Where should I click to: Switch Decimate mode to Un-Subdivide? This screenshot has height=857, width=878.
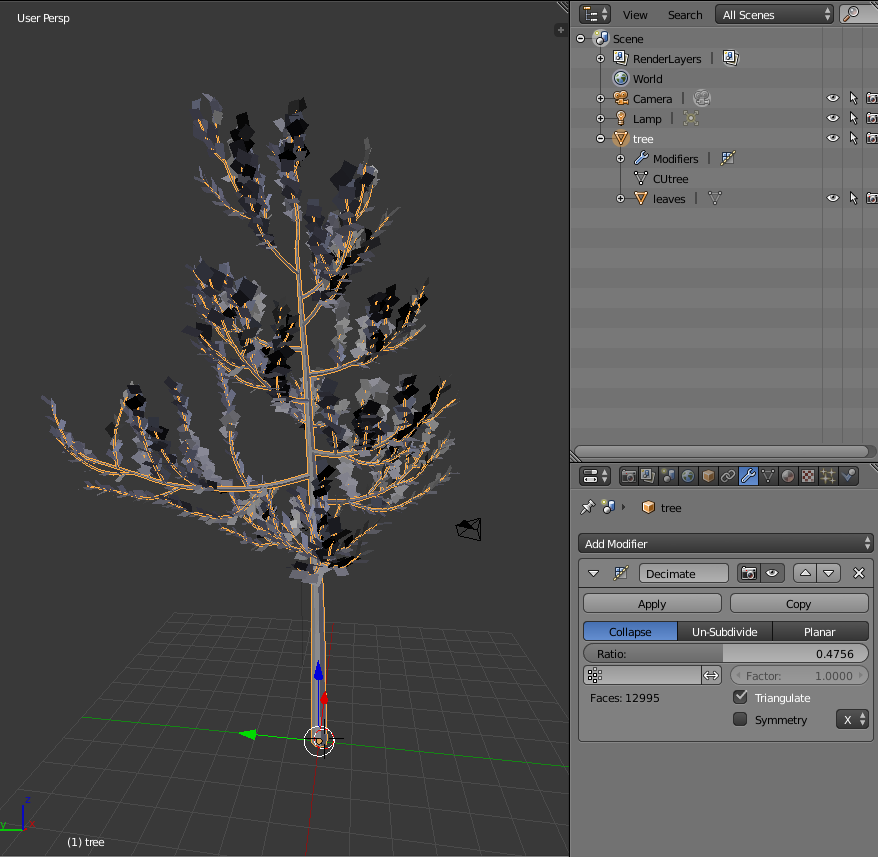pyautogui.click(x=725, y=631)
